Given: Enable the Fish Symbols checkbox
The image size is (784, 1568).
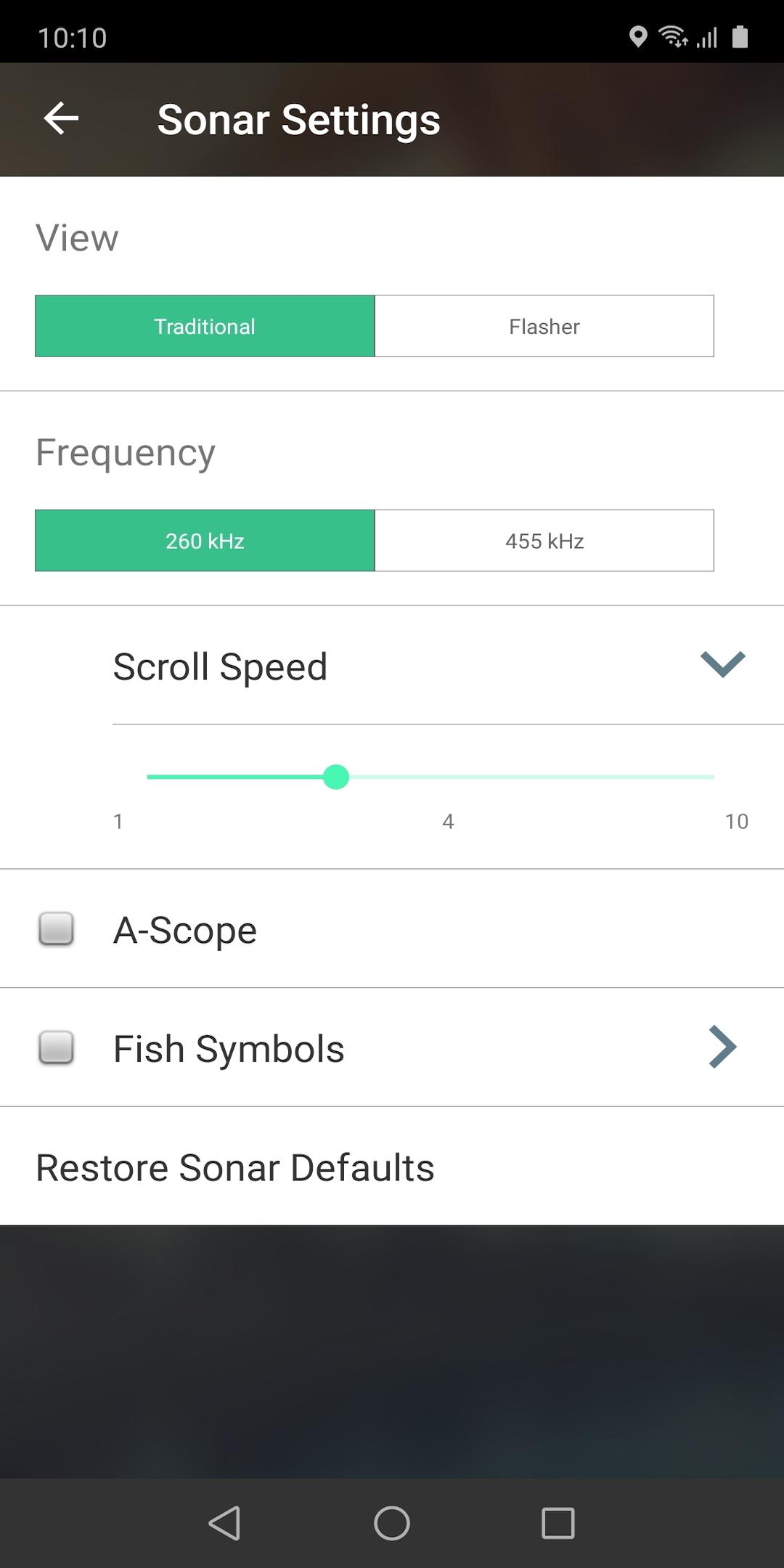Looking at the screenshot, I should point(56,1048).
